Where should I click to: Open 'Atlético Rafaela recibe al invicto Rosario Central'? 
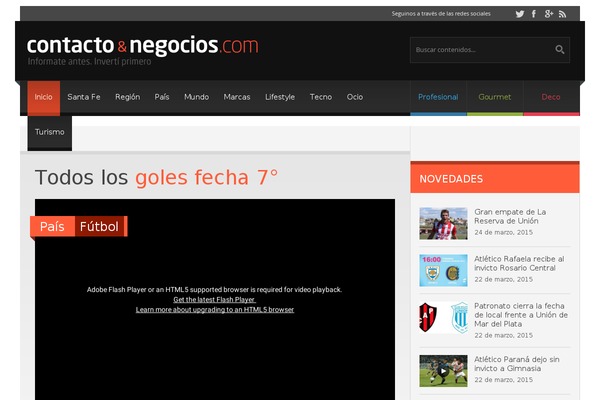(x=519, y=263)
